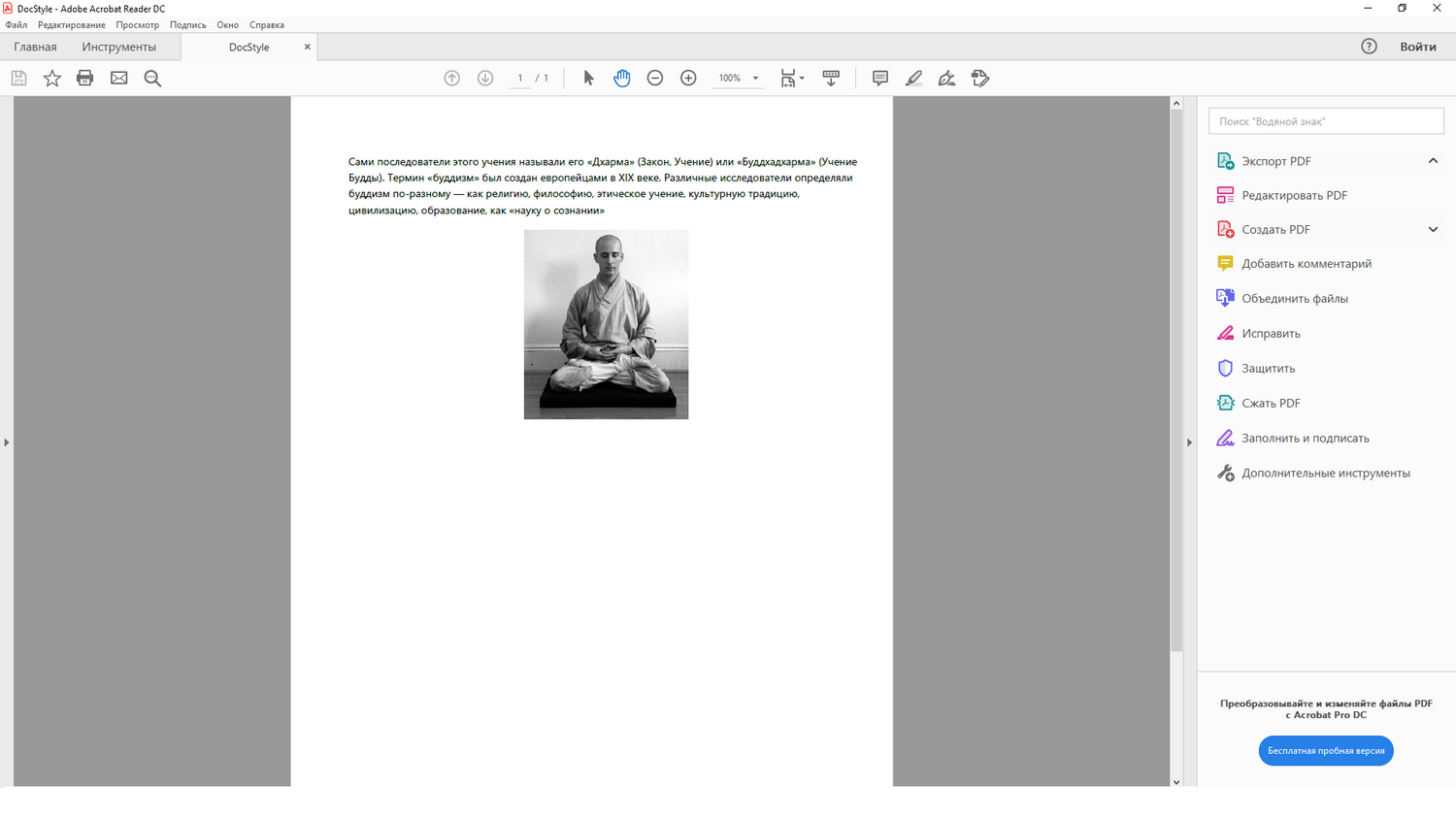Click the word «Дхарма» in the paragraph
The image size is (1456, 819).
point(611,162)
